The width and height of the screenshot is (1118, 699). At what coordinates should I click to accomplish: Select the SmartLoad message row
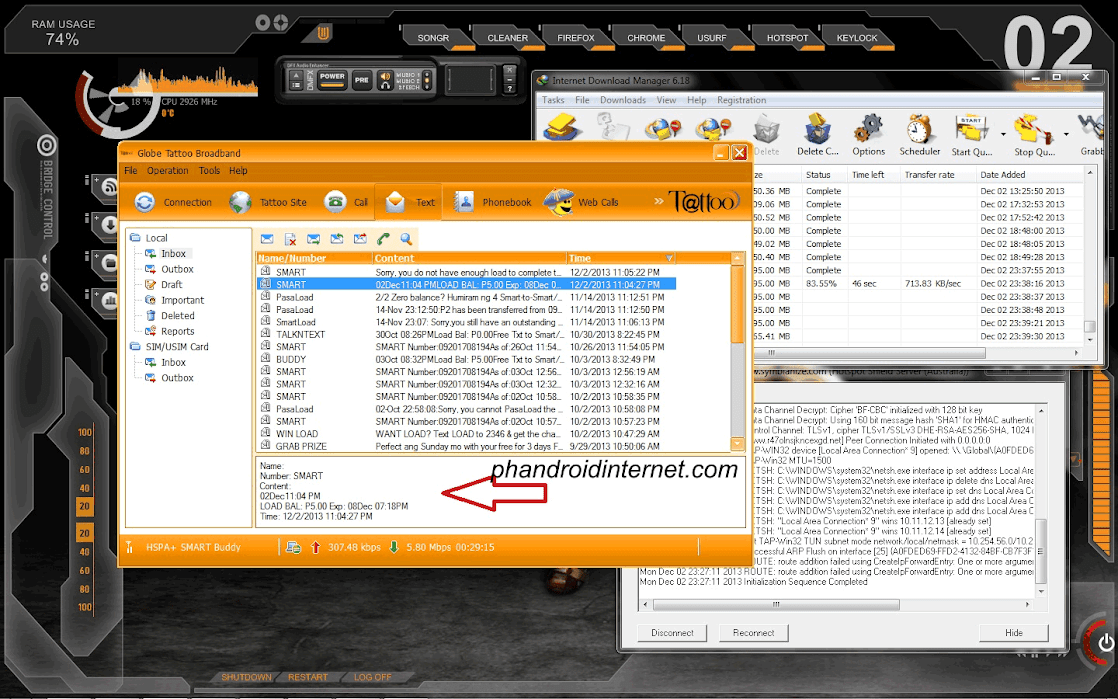pos(466,322)
